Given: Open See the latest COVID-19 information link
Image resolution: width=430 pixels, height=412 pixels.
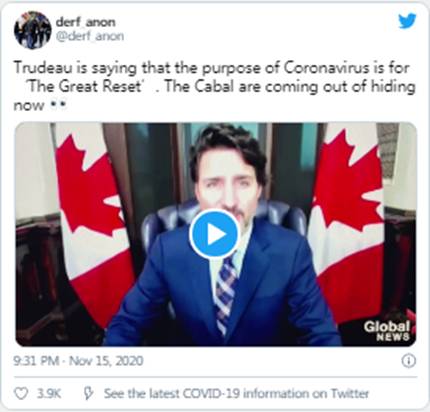Looking at the screenshot, I should (236, 394).
